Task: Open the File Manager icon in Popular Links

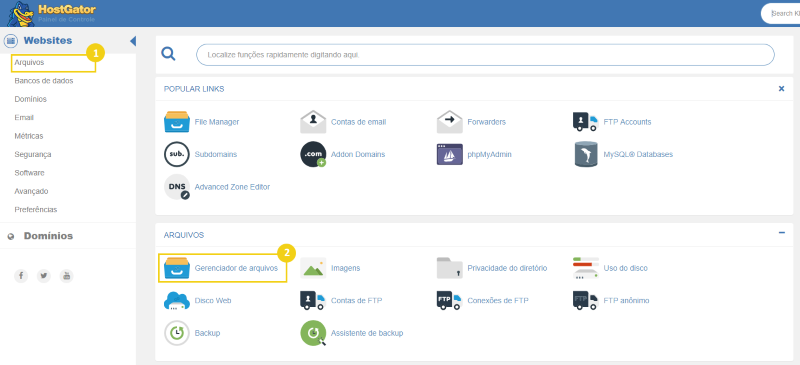Action: 177,122
